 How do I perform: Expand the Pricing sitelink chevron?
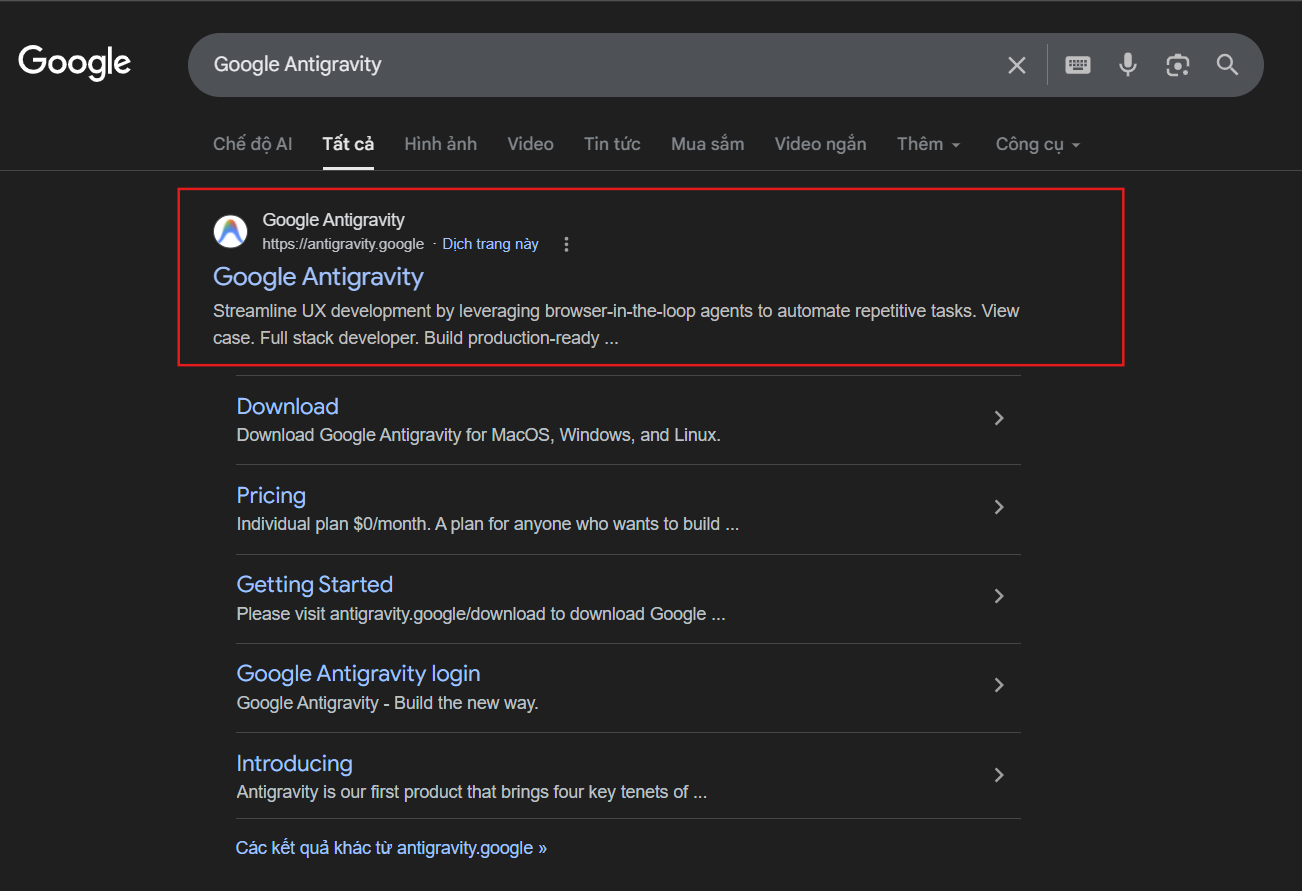click(998, 507)
